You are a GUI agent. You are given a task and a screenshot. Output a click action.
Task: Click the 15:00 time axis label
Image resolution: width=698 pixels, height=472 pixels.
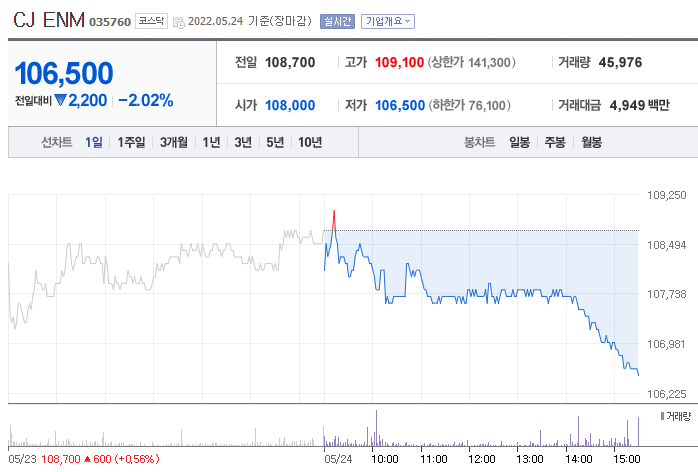point(627,459)
